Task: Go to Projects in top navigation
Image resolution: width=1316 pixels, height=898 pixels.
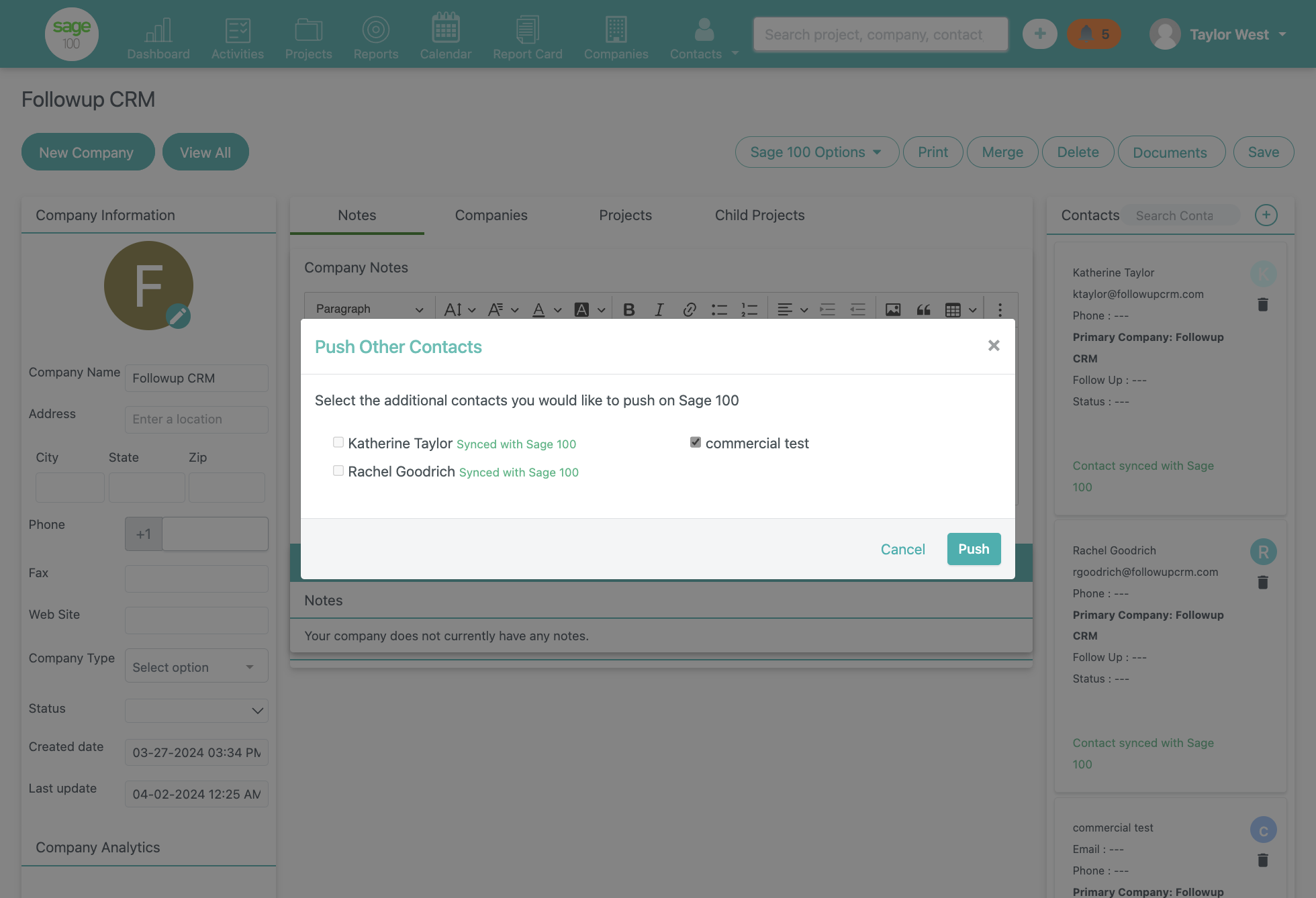Action: [309, 38]
